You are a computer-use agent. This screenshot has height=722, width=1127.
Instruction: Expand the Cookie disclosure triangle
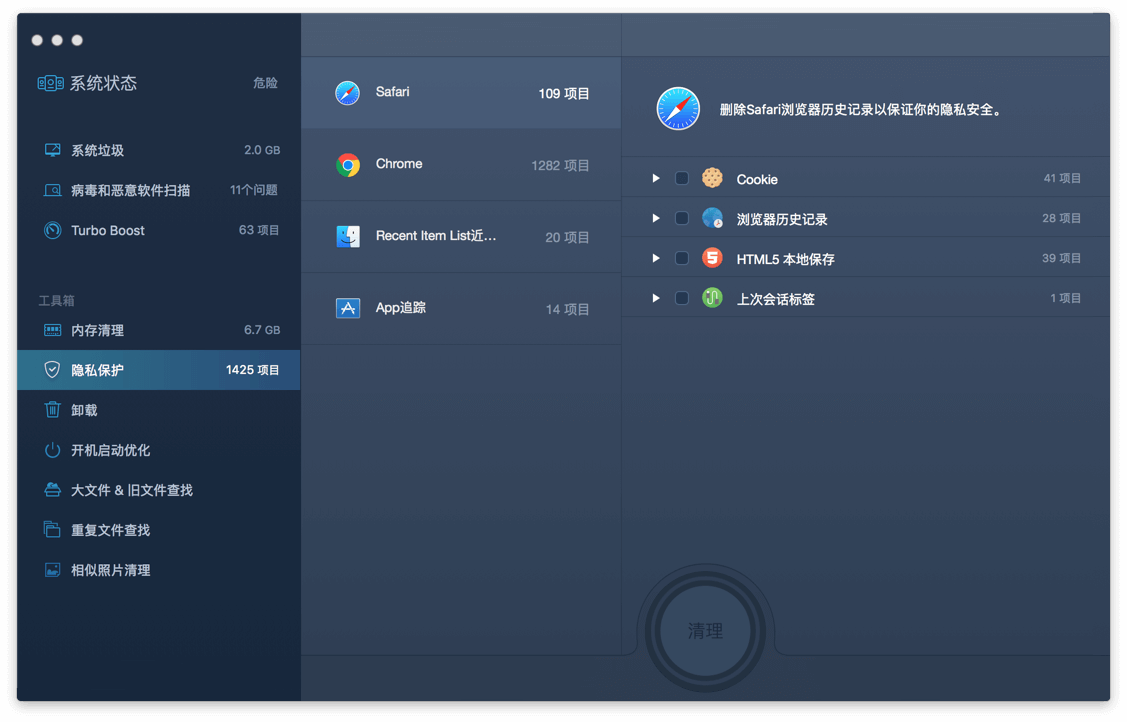pos(656,179)
